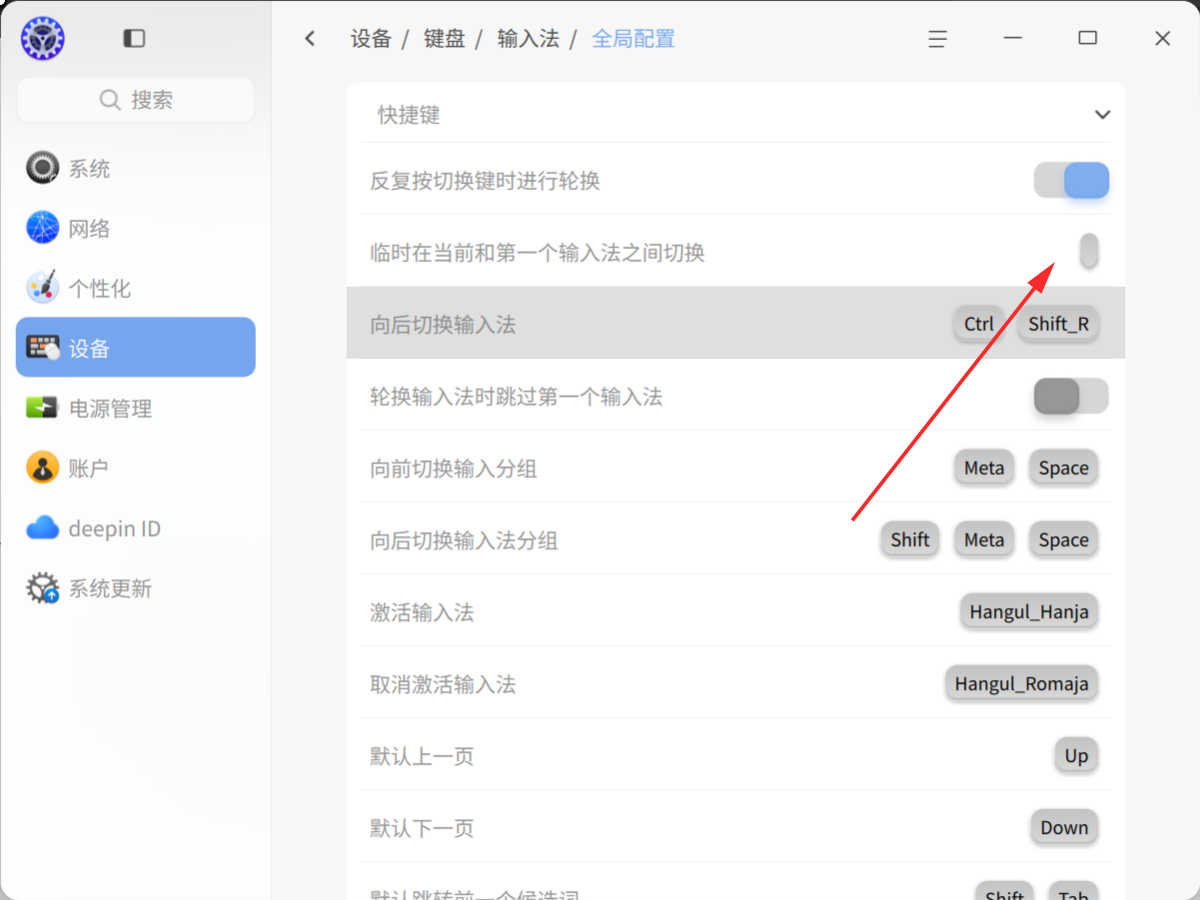Navigate to 键盘 breadcrumb
The width and height of the screenshot is (1200, 900).
(x=444, y=39)
